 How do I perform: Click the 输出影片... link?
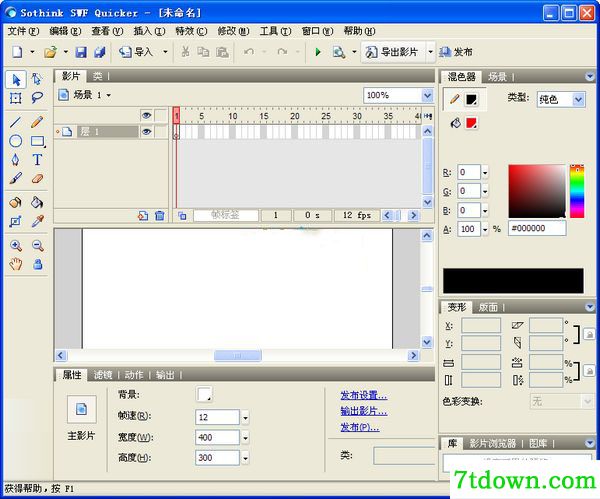click(x=364, y=411)
